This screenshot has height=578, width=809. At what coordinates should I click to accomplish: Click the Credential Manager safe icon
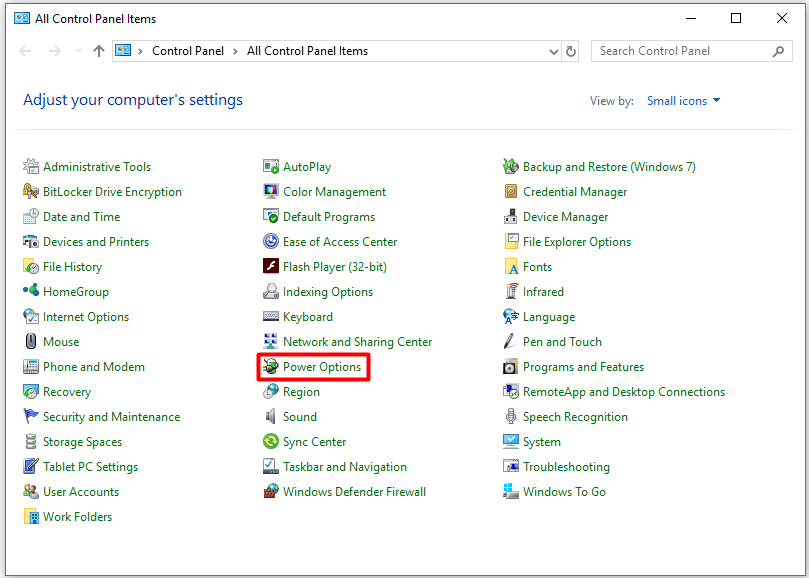coord(511,191)
